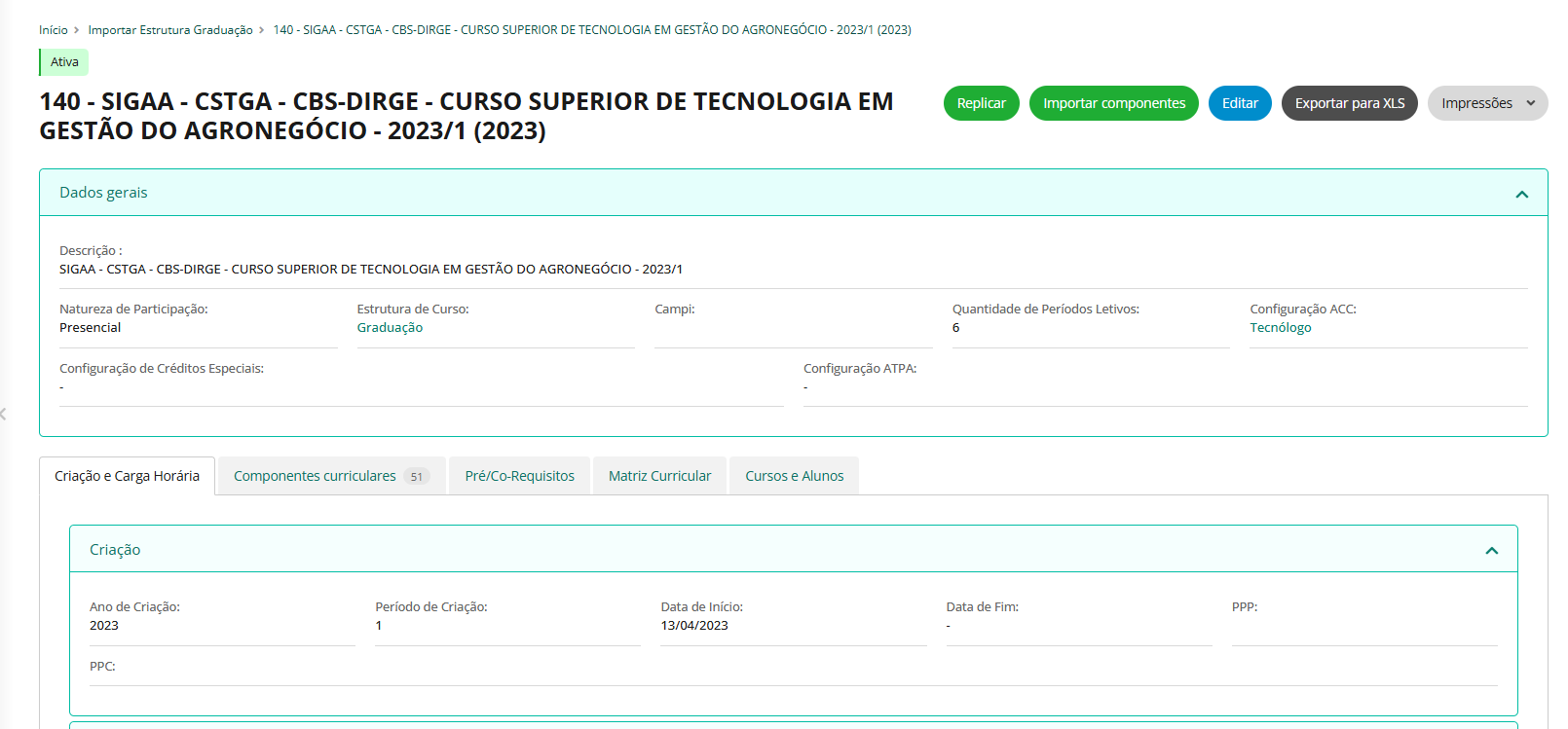
Task: Switch to Cursos e Alunos tab
Action: [x=795, y=476]
